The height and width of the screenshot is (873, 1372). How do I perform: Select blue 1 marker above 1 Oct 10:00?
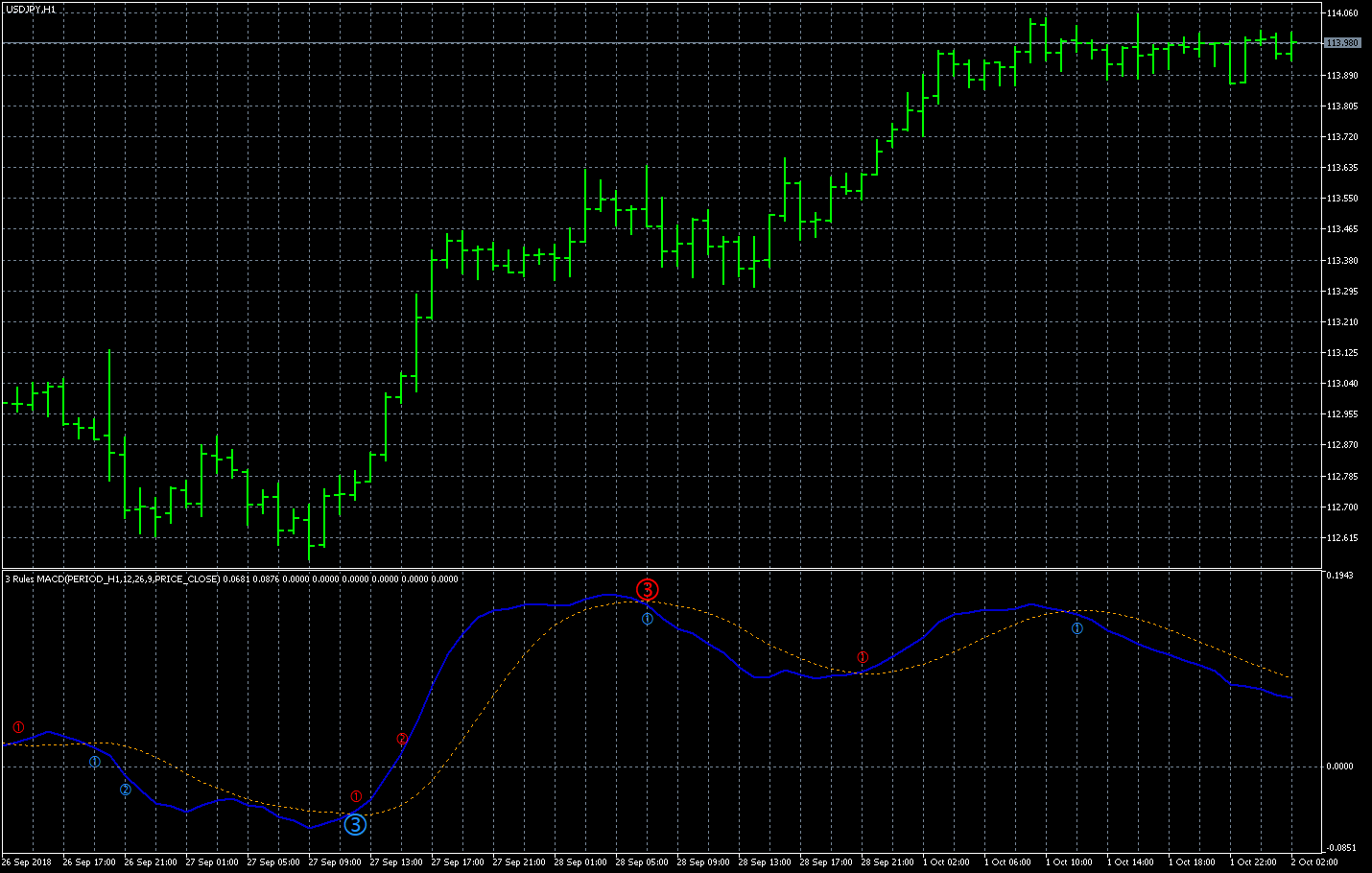1077,628
